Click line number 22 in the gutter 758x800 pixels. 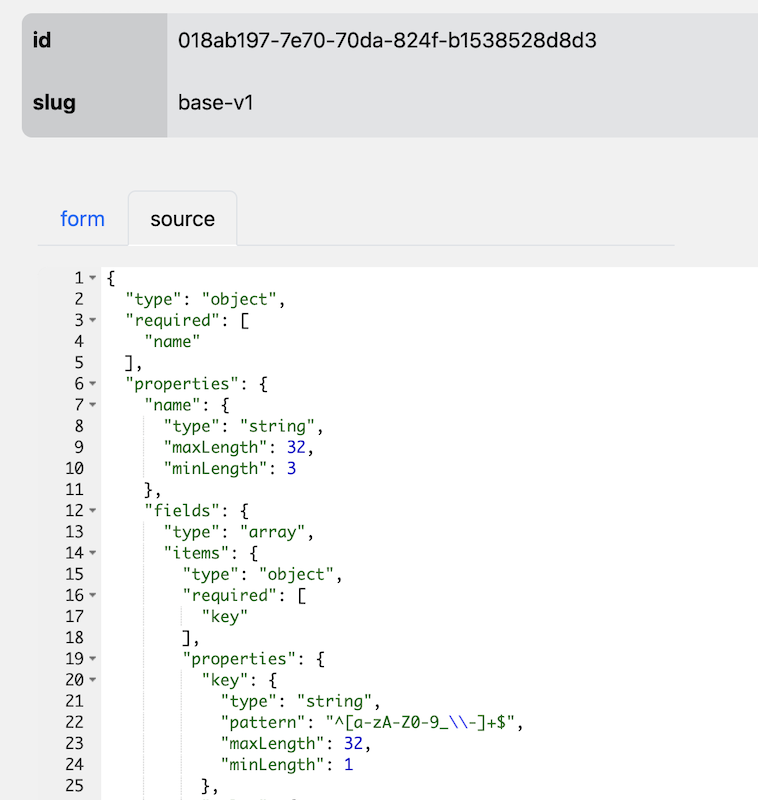click(75, 722)
